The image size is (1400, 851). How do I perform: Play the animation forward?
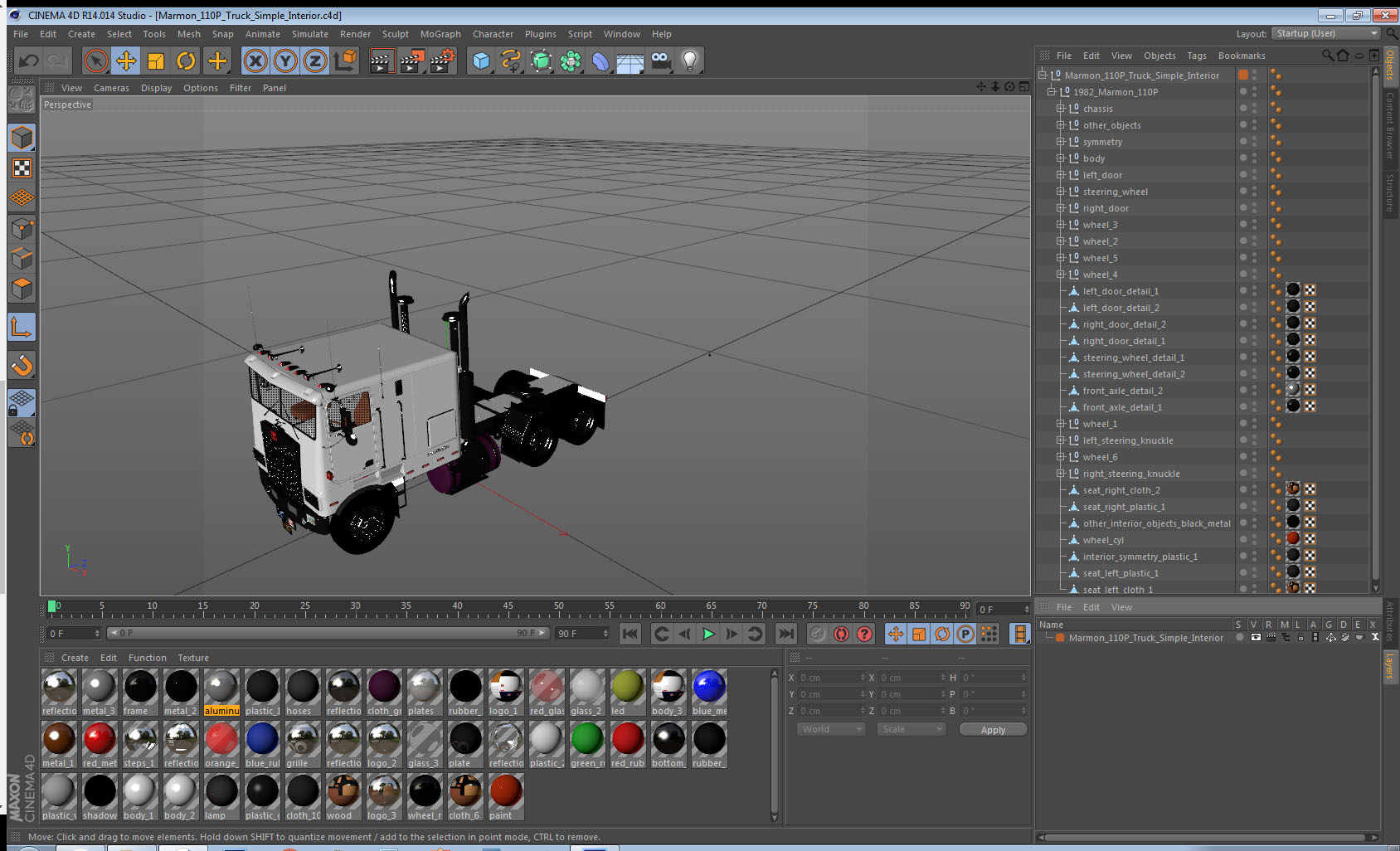(708, 634)
